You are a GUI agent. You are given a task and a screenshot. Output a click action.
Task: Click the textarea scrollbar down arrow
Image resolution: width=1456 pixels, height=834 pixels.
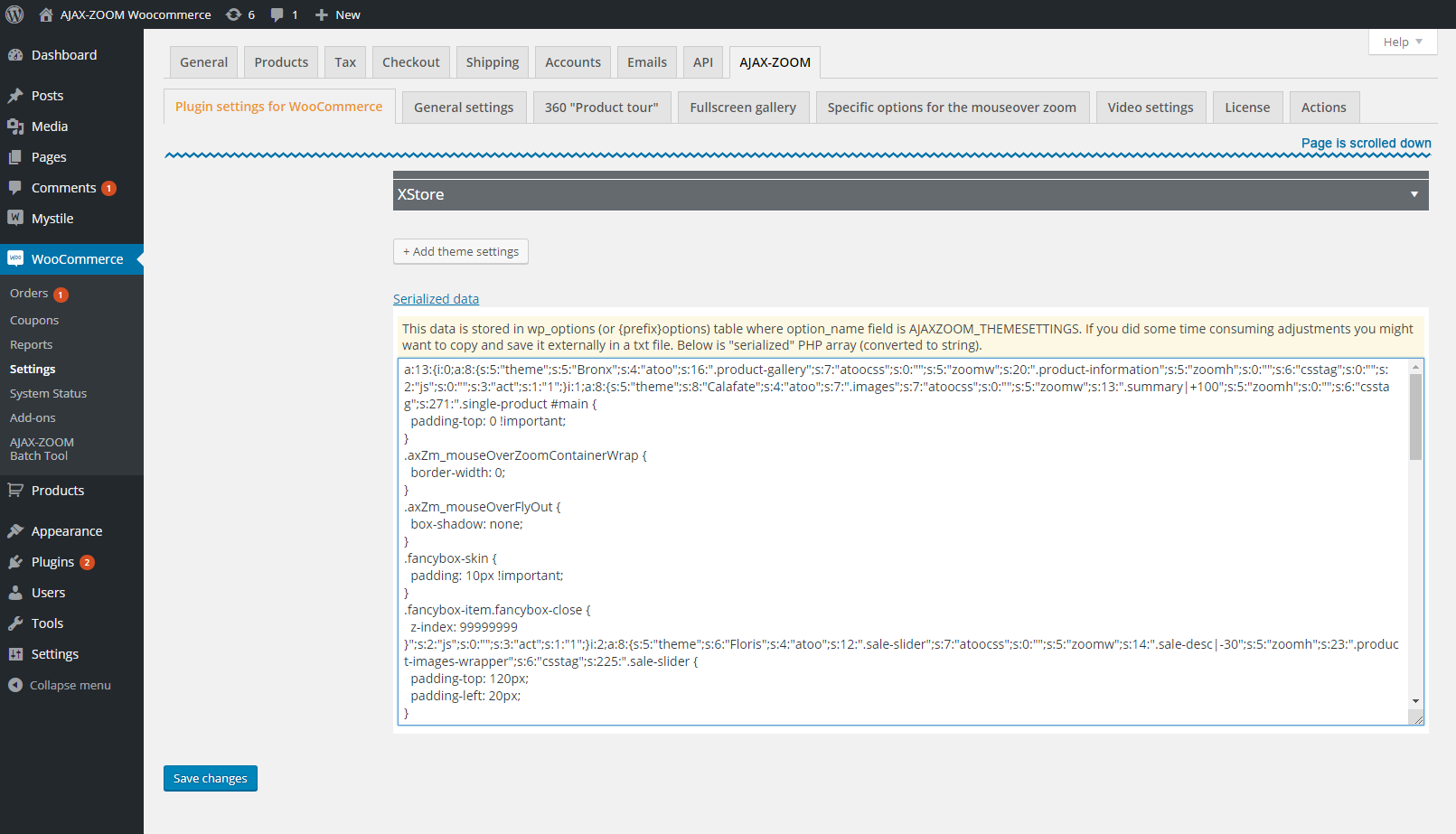click(1415, 701)
